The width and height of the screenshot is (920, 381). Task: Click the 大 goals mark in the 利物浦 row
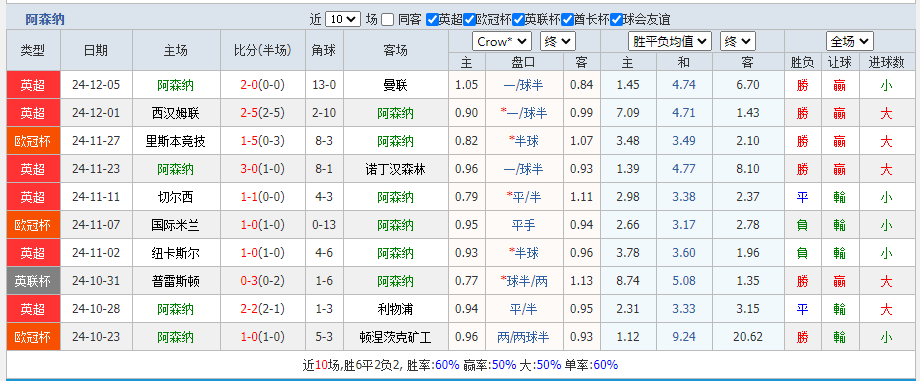pos(886,310)
